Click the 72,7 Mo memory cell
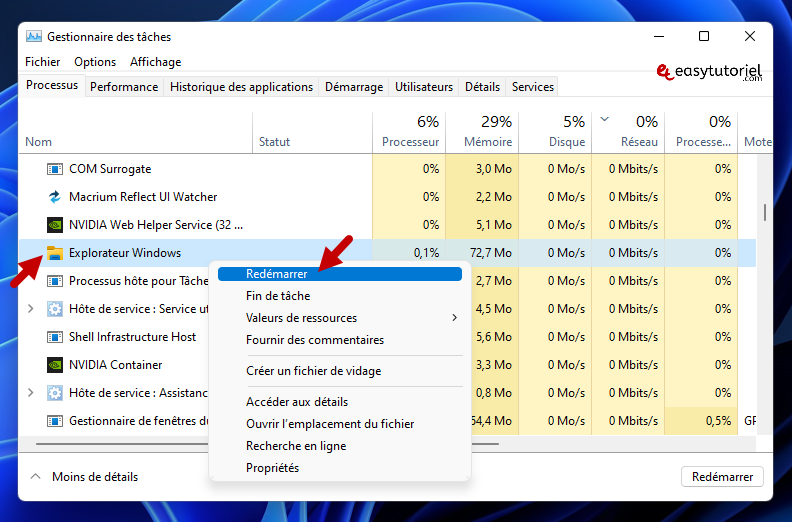The image size is (792, 522). point(482,253)
